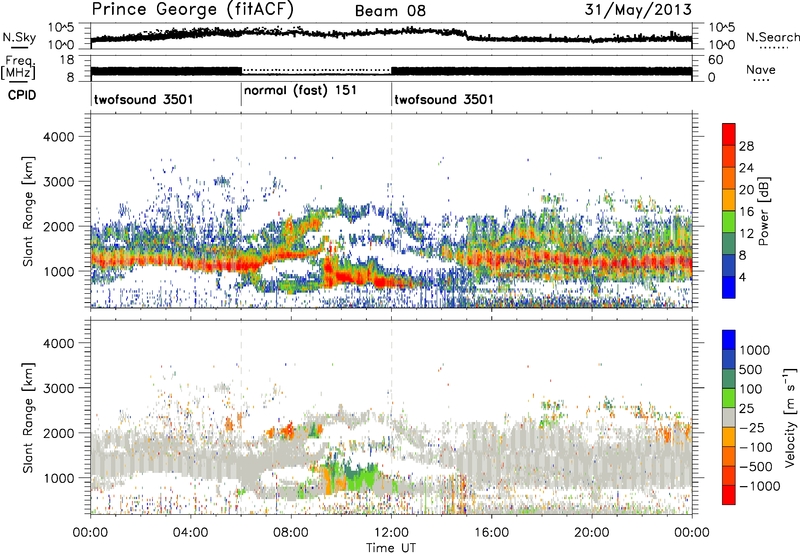Click the '04:00' time tick label
Image resolution: width=800 pixels, height=554 pixels.
190,533
